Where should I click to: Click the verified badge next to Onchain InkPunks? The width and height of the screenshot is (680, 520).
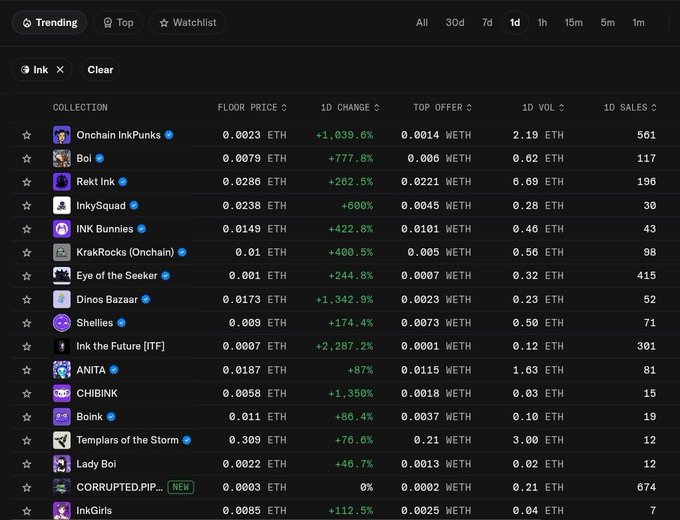point(169,135)
